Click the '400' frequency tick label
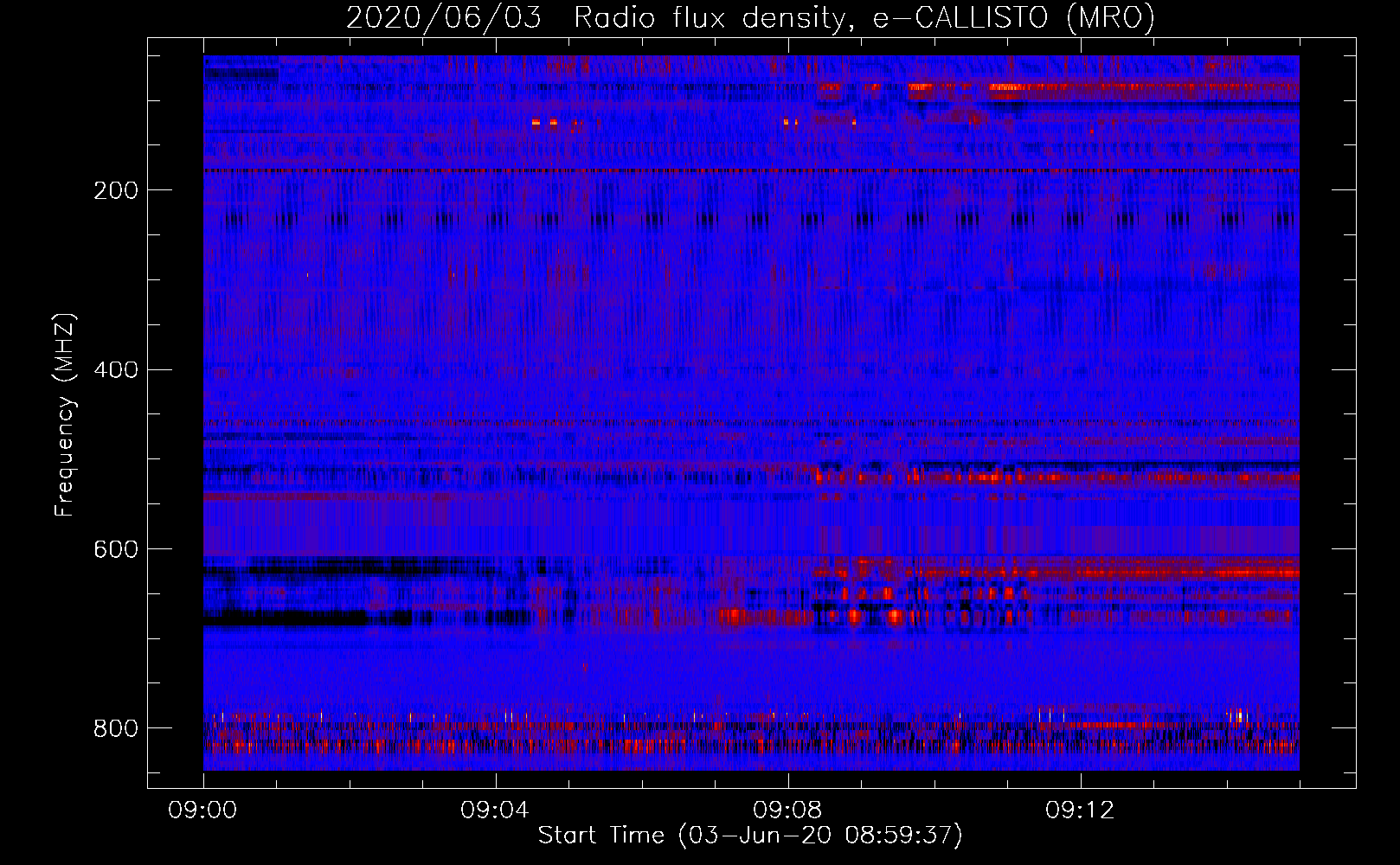The width and height of the screenshot is (1400, 865). (x=115, y=370)
